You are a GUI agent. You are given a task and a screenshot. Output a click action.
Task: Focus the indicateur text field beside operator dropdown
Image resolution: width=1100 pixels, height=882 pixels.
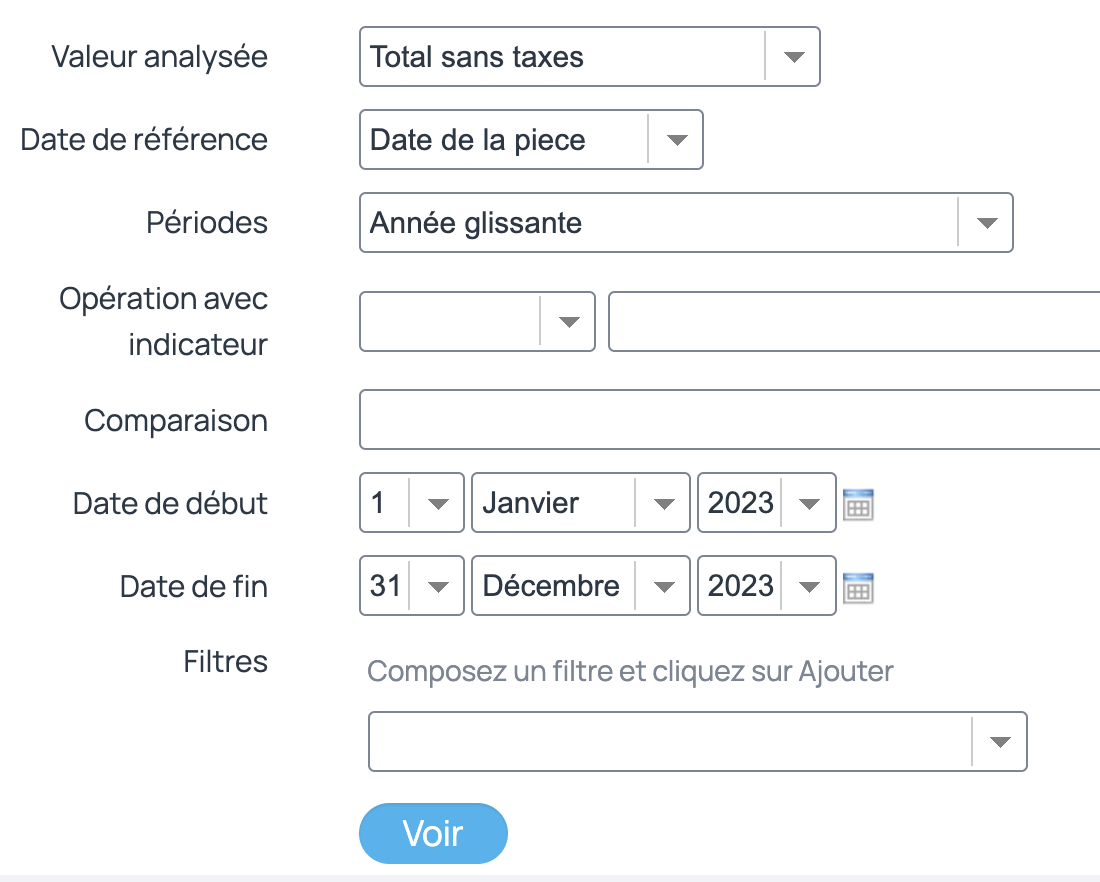[x=854, y=321]
